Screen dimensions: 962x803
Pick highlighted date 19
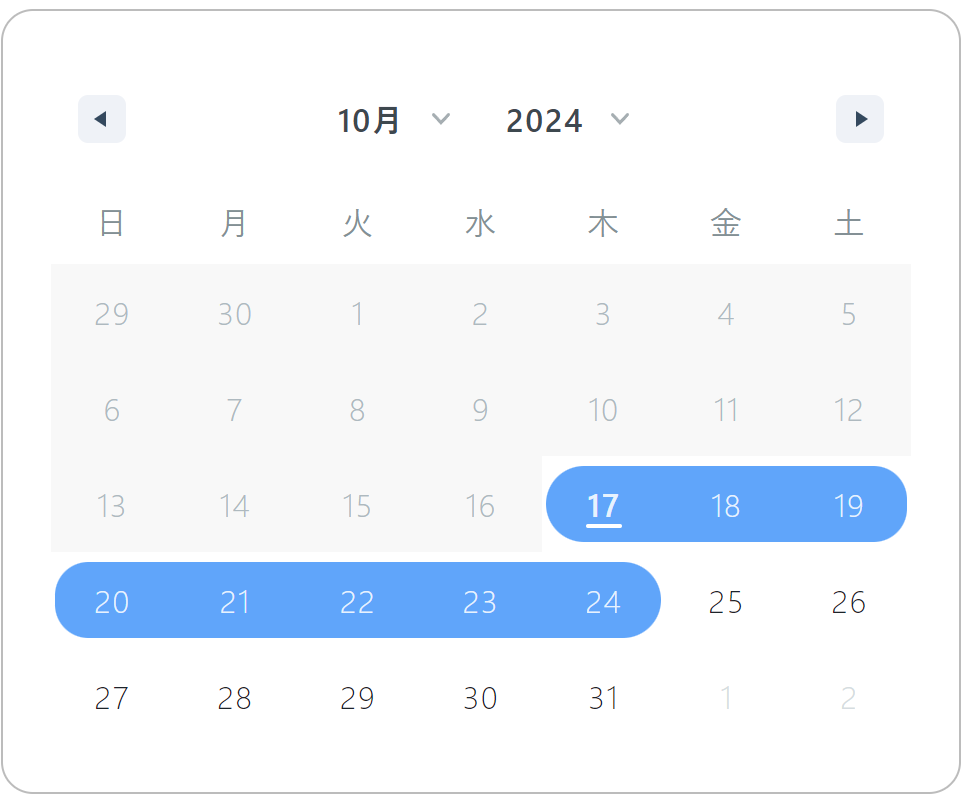click(x=848, y=505)
